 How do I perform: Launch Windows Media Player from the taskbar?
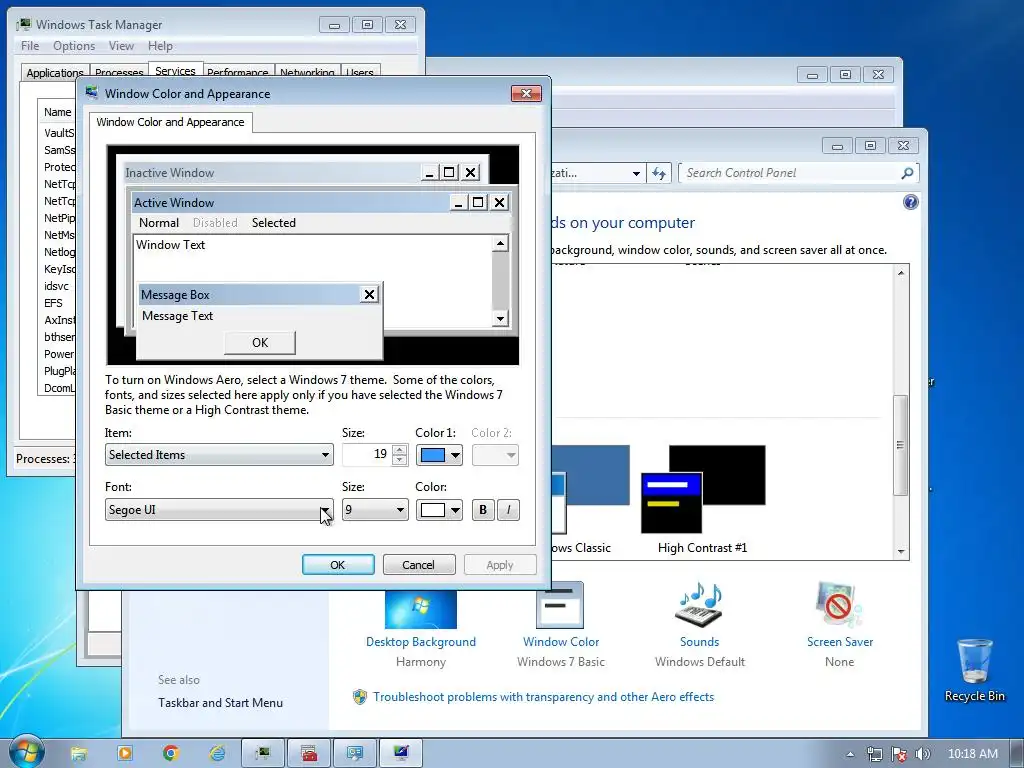[x=125, y=754]
